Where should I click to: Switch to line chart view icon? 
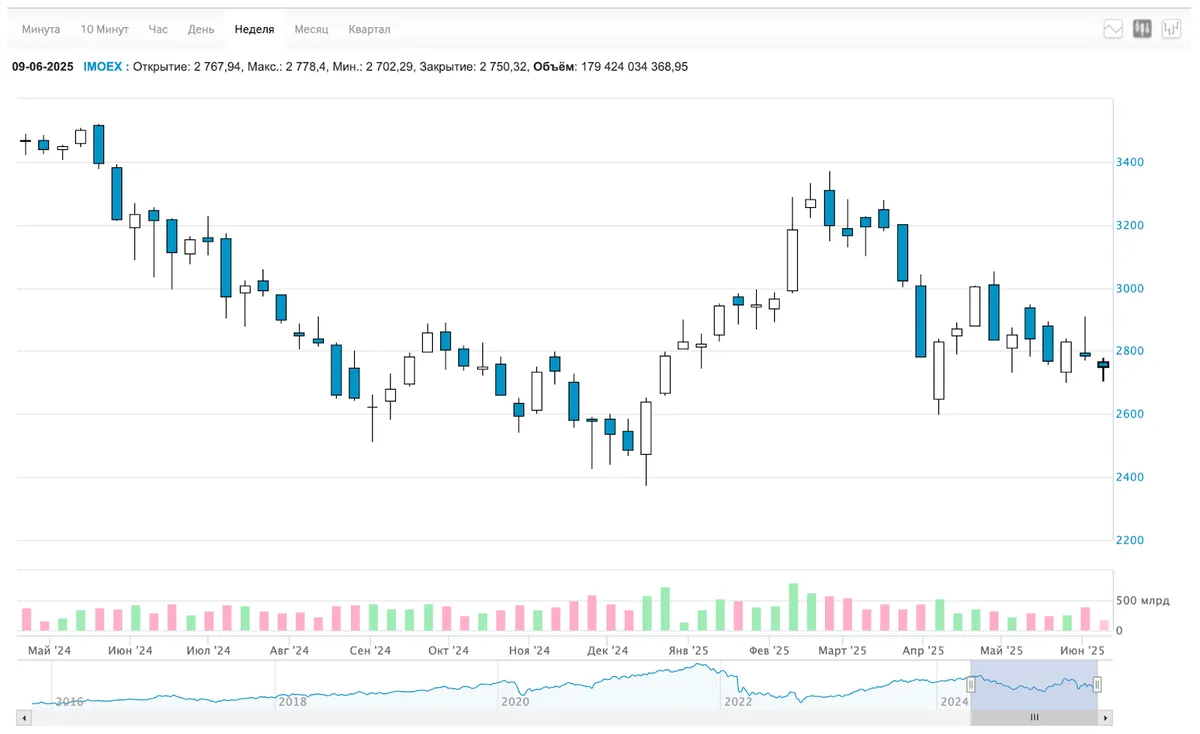pos(1113,29)
